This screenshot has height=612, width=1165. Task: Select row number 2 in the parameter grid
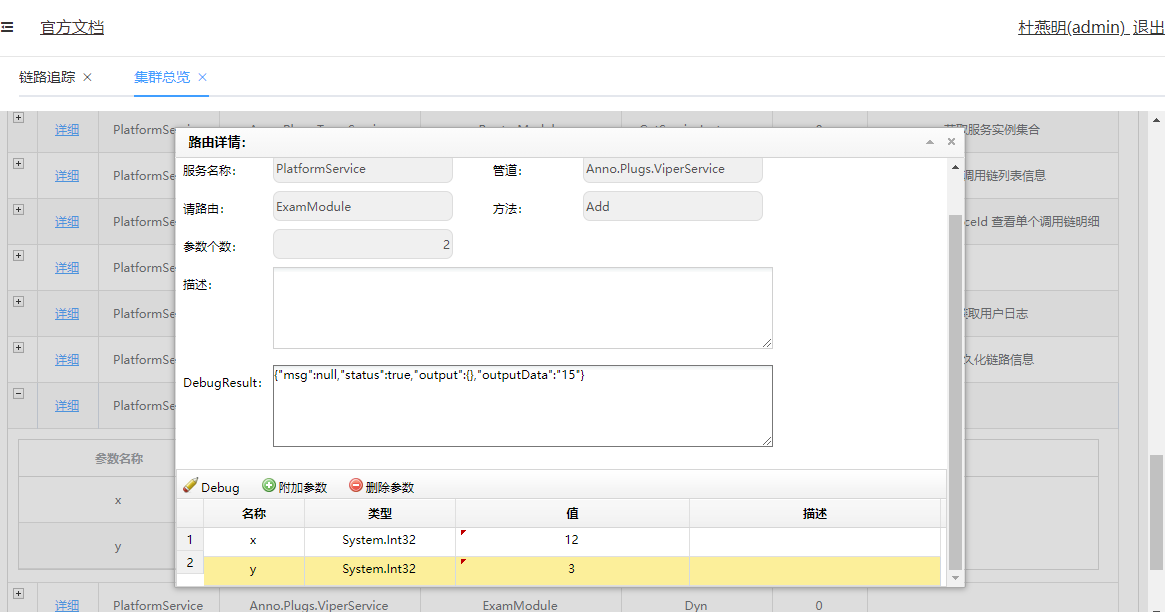189,563
